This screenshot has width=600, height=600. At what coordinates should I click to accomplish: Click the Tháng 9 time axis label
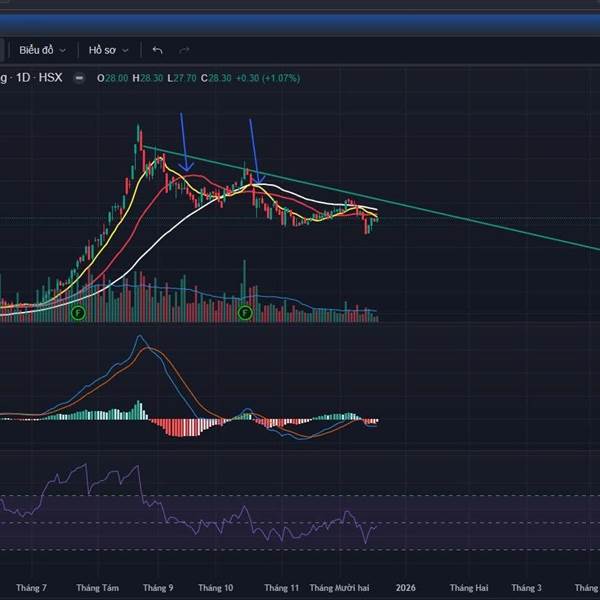[x=157, y=588]
